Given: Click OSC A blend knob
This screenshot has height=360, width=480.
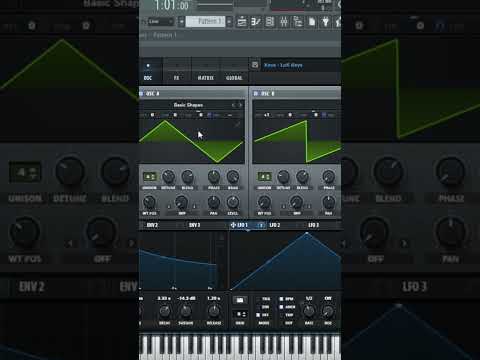Looking at the screenshot, I should (187, 177).
